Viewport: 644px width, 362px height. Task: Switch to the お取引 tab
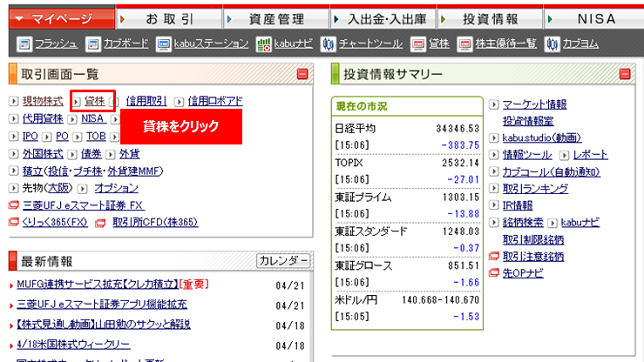(x=169, y=18)
